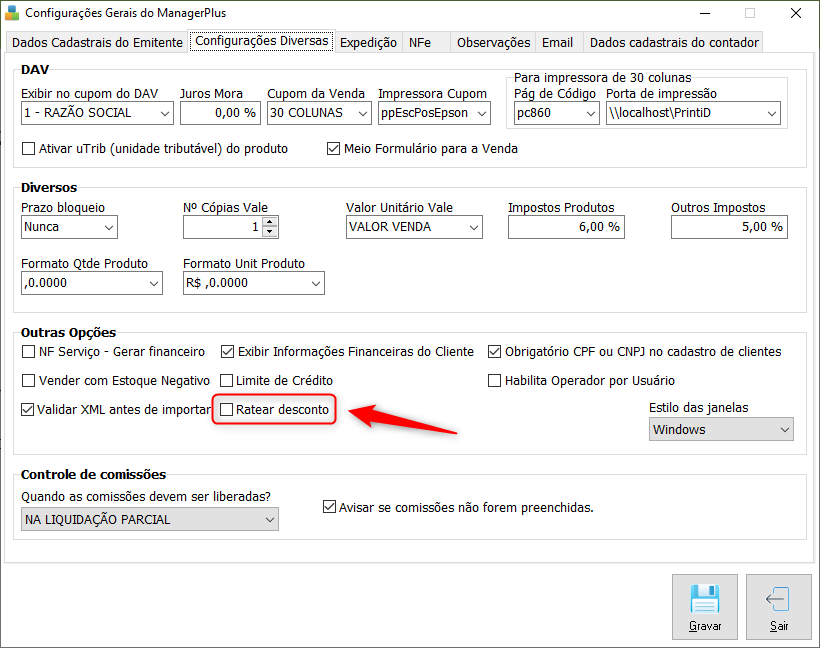Screen dimensions: 820x648
Task: Click the Gravar floppy disk button
Action: coord(704,607)
